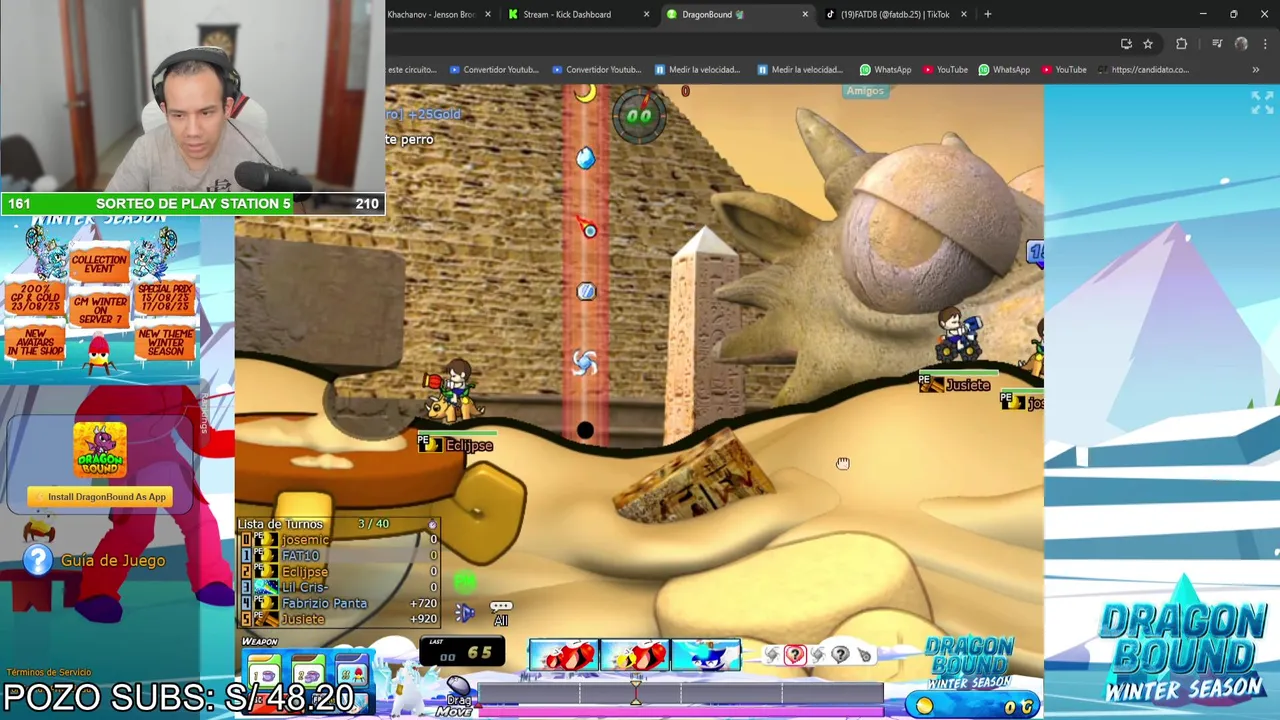The image size is (1280, 720).
Task: Click the Drag Move mouse icon
Action: click(458, 686)
